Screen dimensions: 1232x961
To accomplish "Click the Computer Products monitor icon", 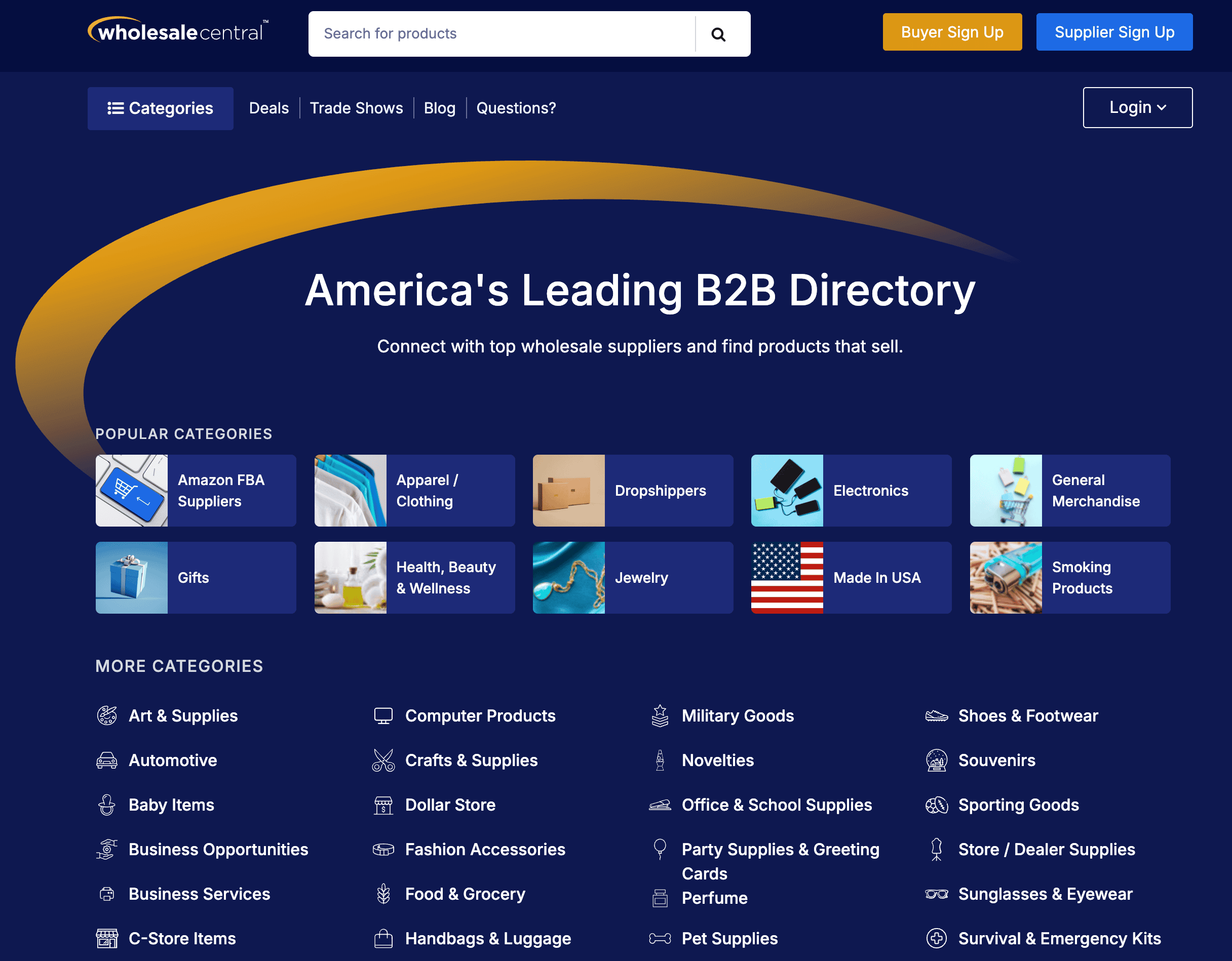I will 383,715.
